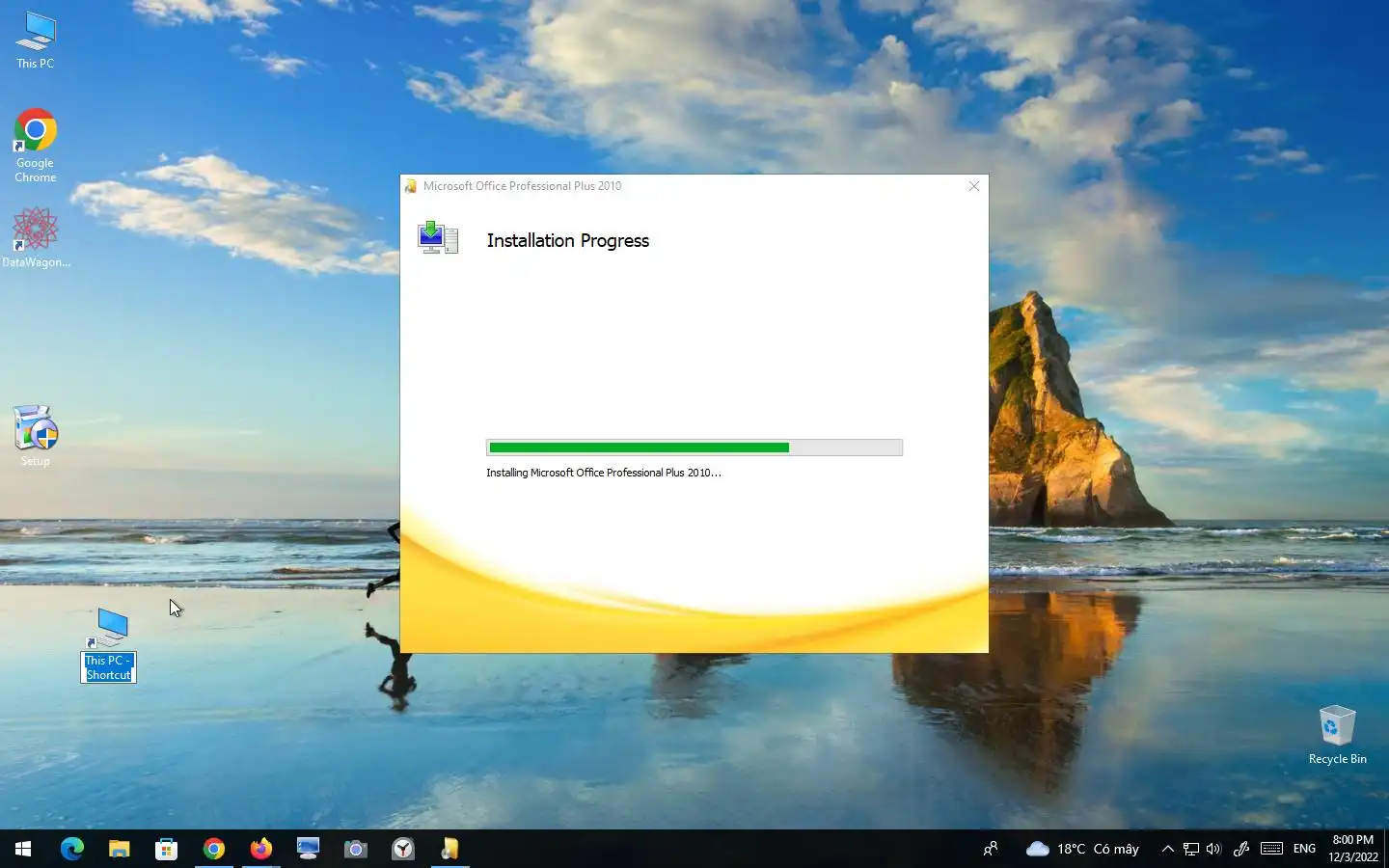The width and height of the screenshot is (1389, 868).
Task: Select the DataWagon desktop shortcut
Action: [x=36, y=237]
